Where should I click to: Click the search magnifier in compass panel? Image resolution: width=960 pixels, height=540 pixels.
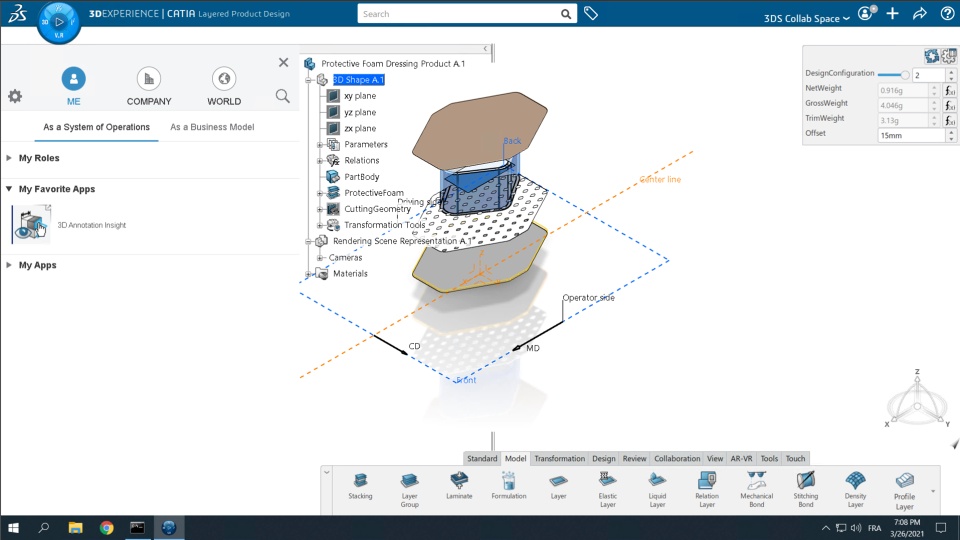pos(282,96)
